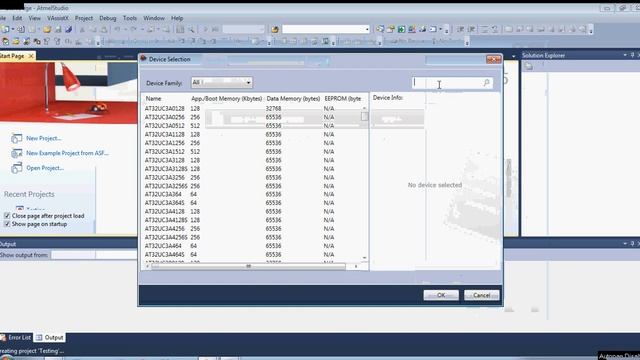
Task: Open the Solution Explorer window position dropdown arrow
Action: 625,55
